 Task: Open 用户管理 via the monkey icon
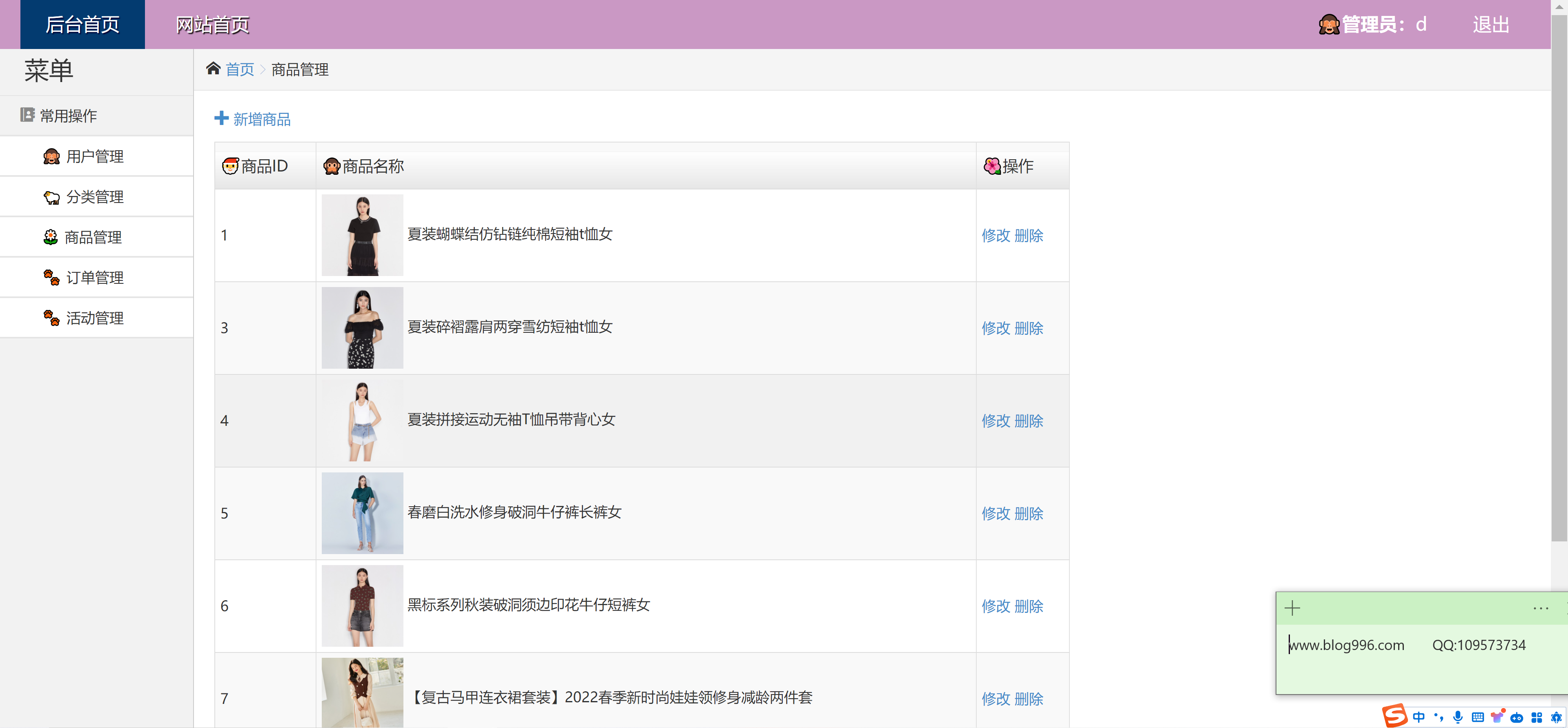coord(52,156)
